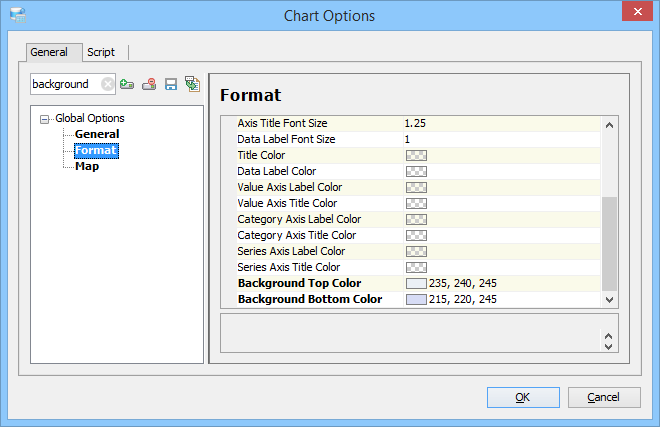Viewport: 660px width, 427px height.
Task: Clear the background search text
Action: (x=107, y=85)
